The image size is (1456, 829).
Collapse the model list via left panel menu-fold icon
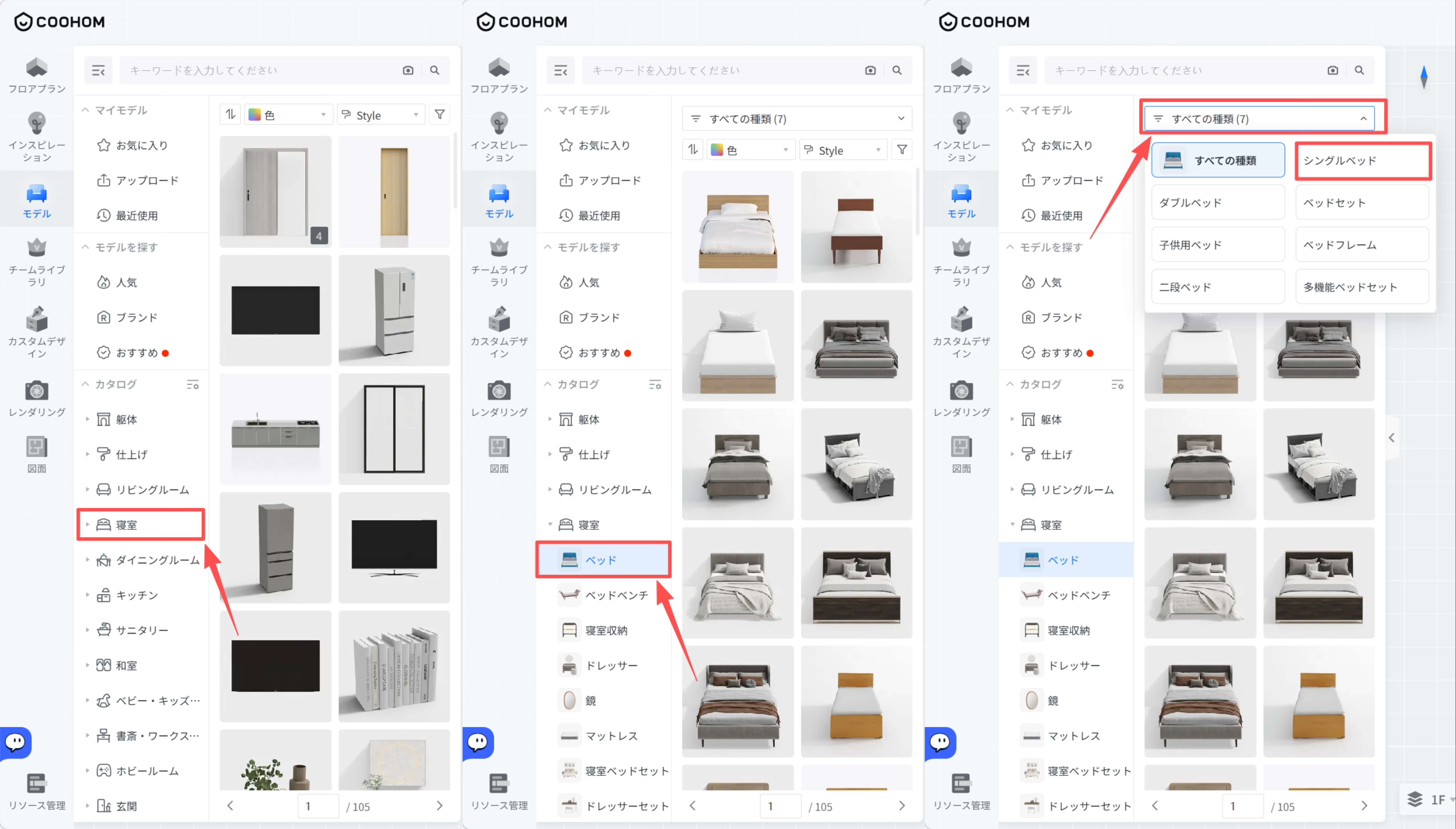(x=99, y=71)
